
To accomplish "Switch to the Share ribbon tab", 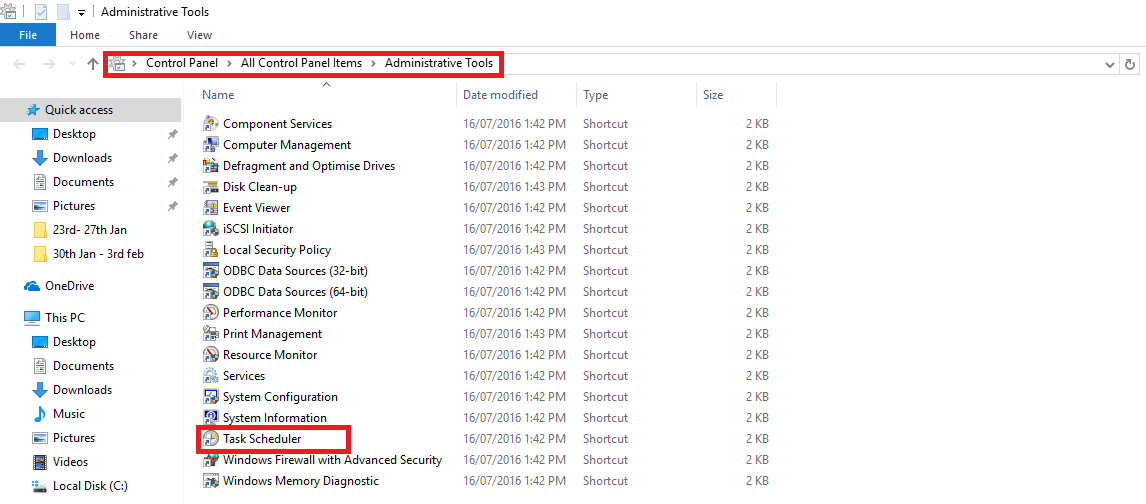I will click(x=143, y=34).
